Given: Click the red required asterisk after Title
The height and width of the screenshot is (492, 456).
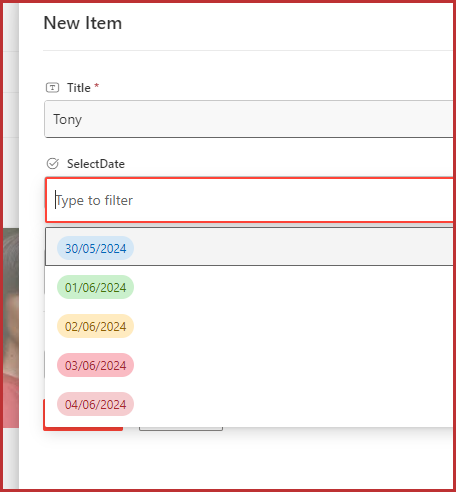Looking at the screenshot, I should click(96, 86).
